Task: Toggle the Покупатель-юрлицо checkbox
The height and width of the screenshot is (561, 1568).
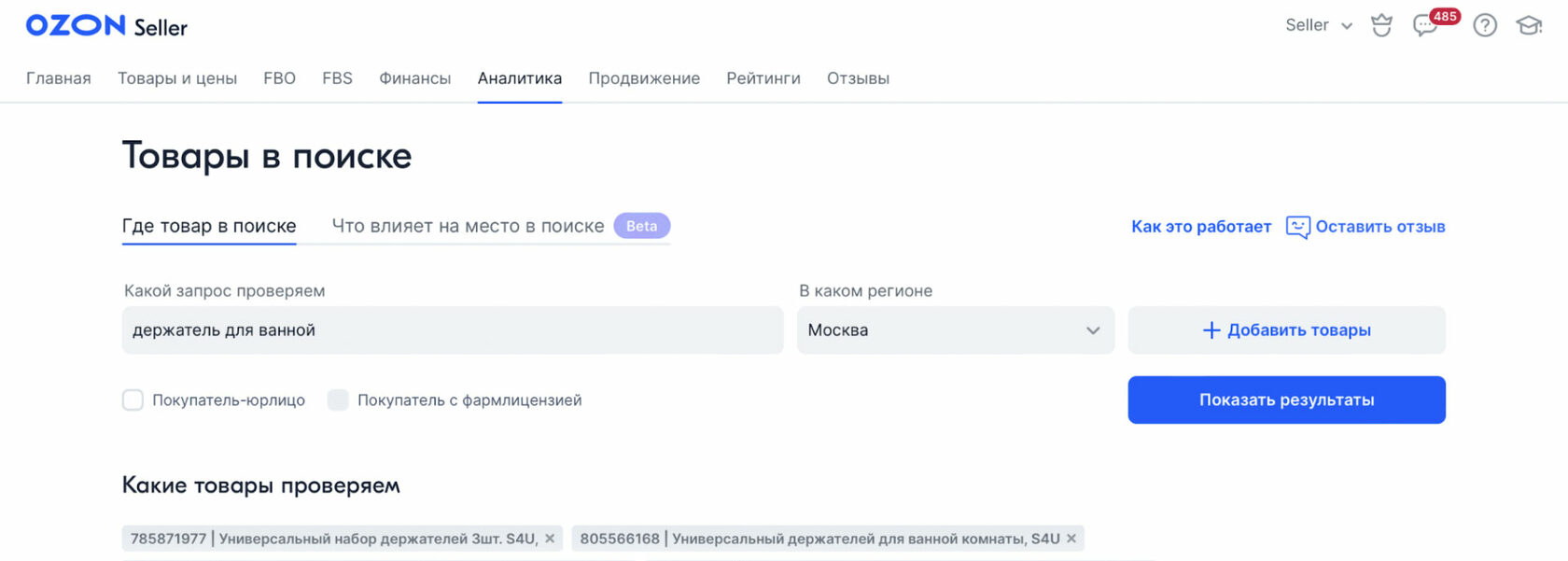Action: [x=133, y=400]
